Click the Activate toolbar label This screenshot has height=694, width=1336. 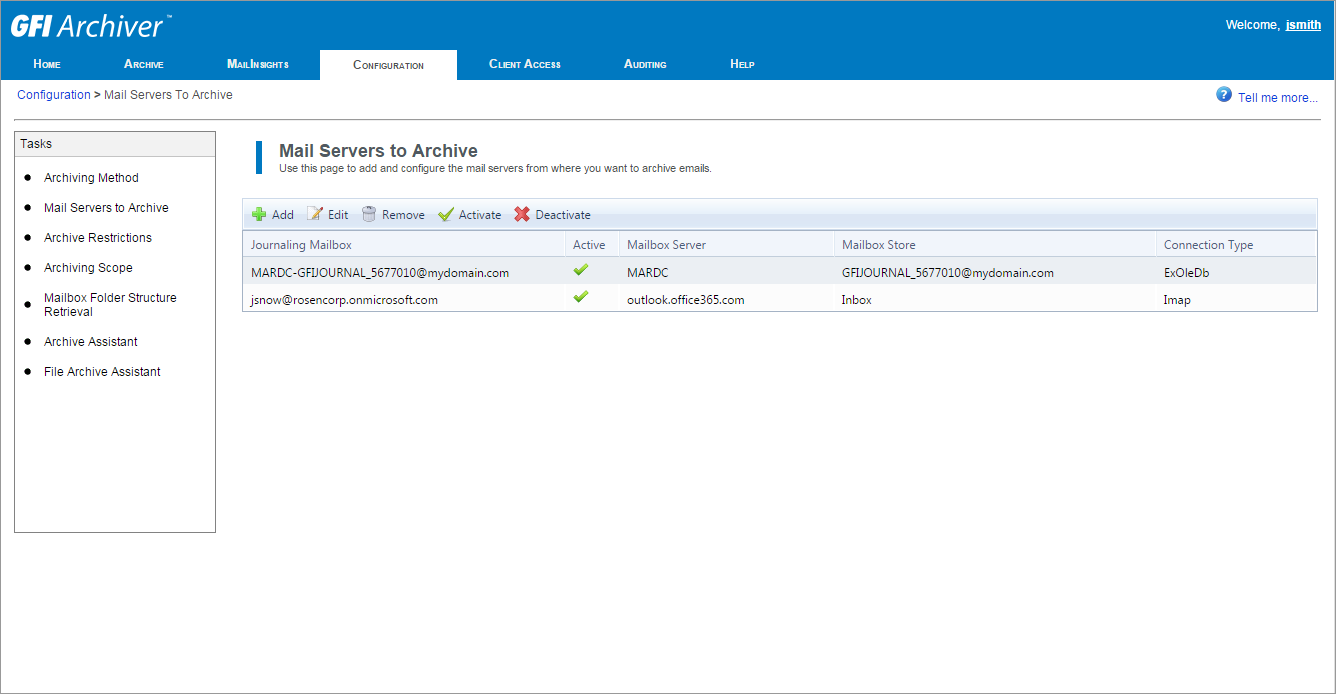point(480,215)
